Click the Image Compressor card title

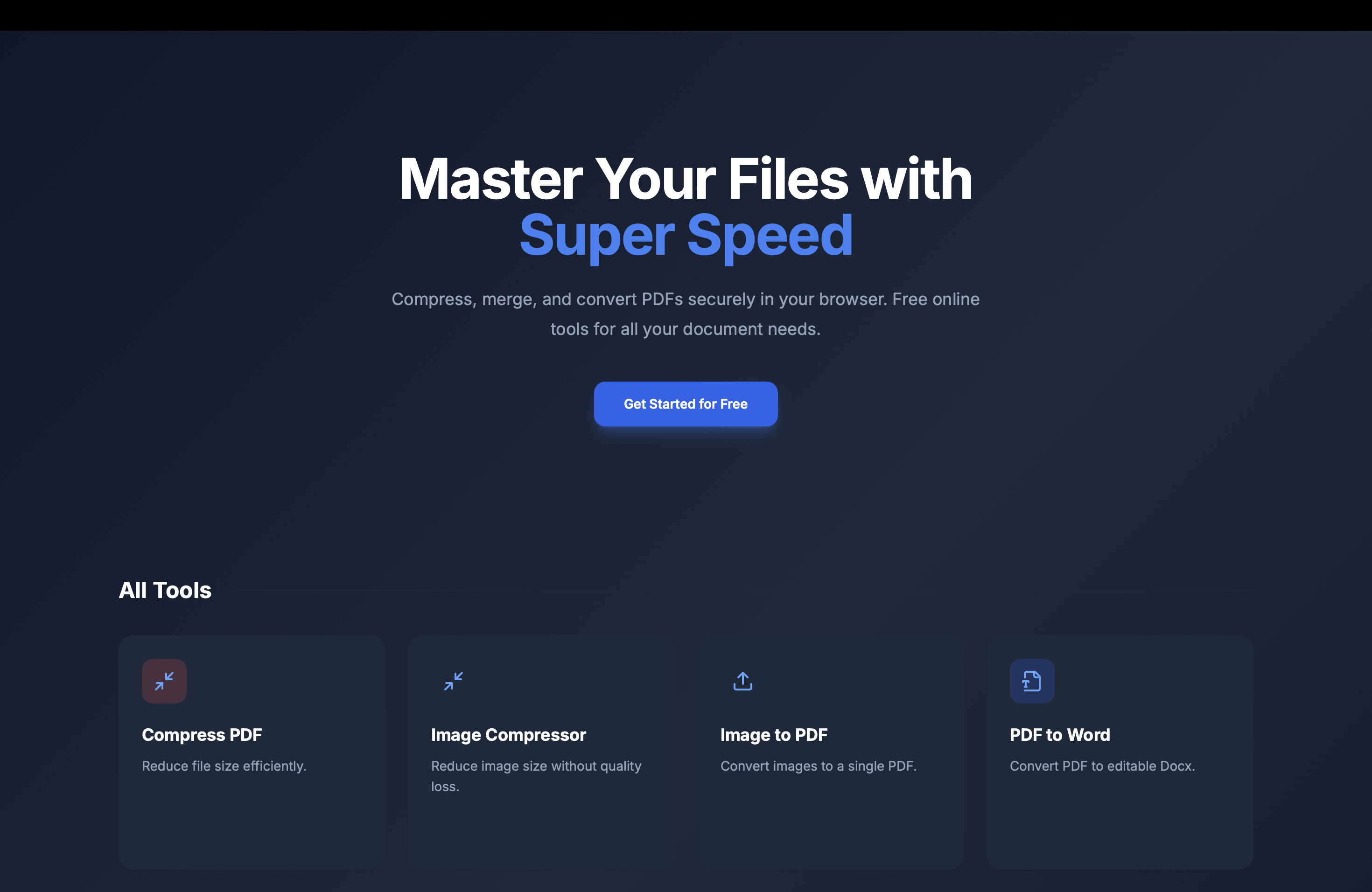click(x=508, y=734)
